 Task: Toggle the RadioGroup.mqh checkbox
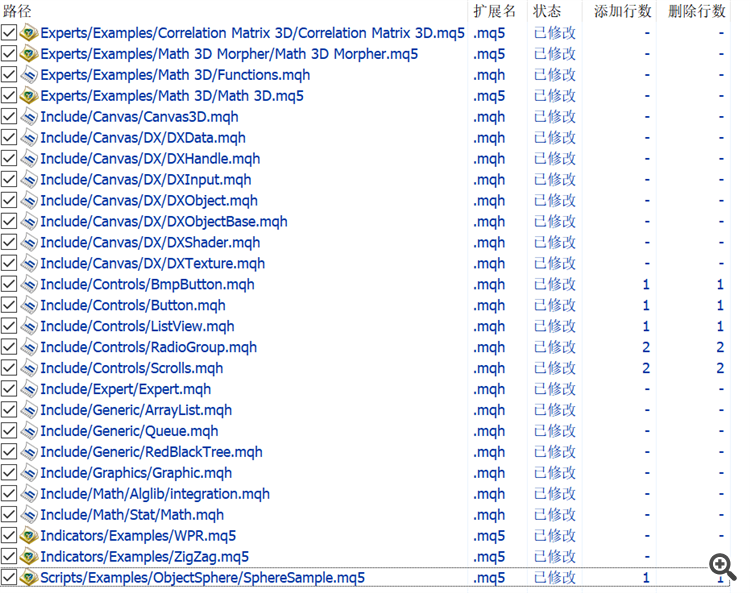pos(9,347)
